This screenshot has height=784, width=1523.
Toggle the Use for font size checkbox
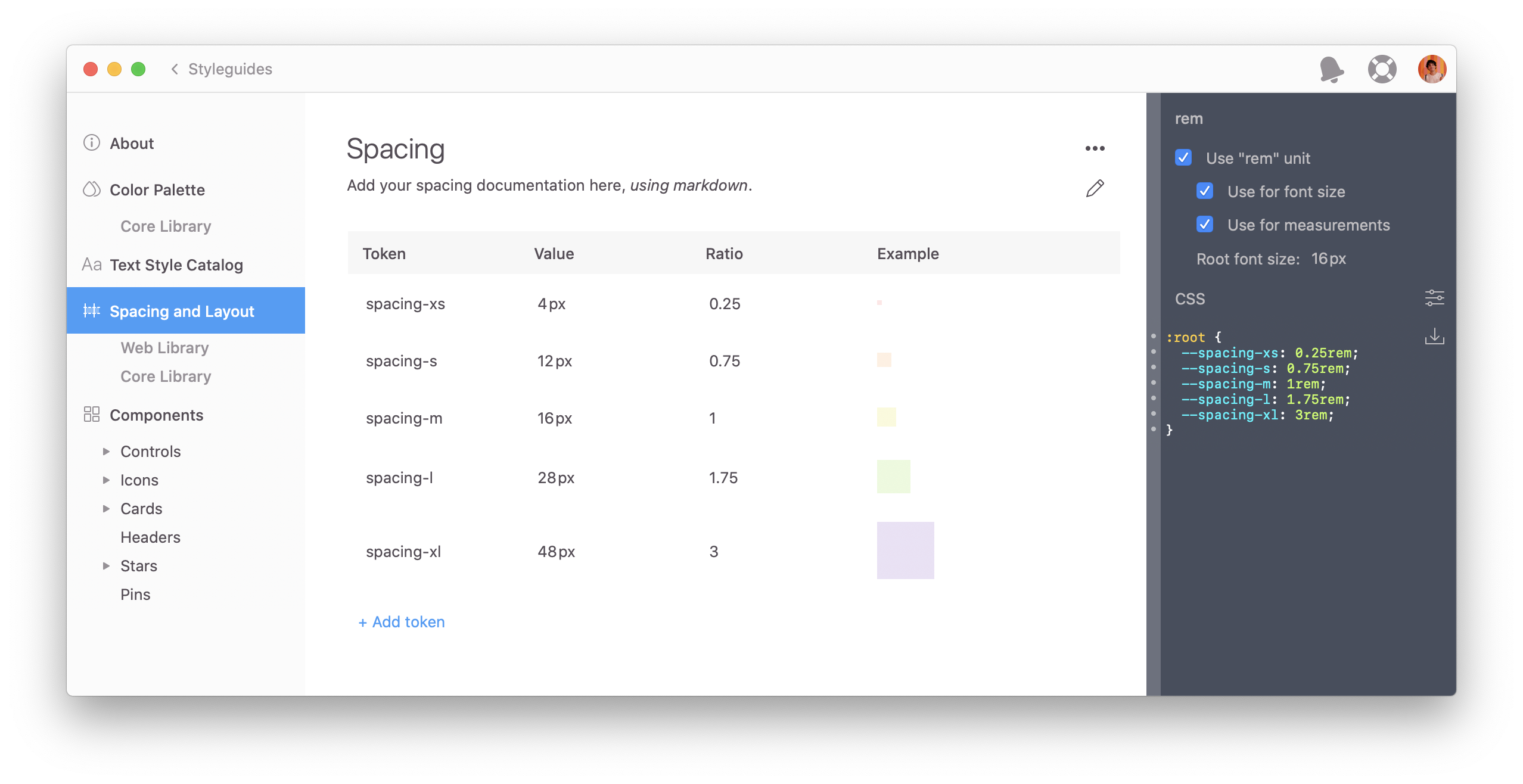click(1205, 191)
